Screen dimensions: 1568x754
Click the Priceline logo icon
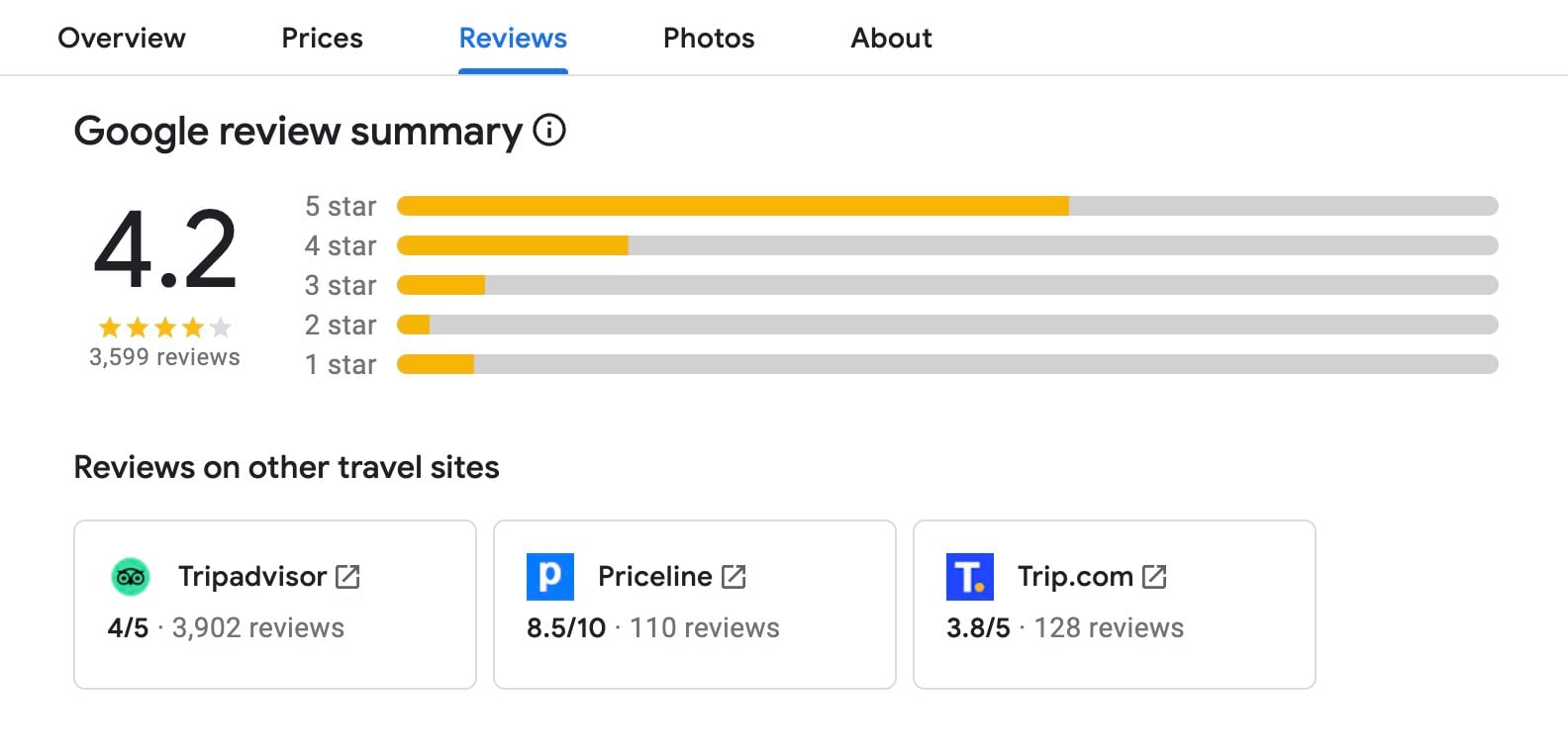(x=549, y=577)
